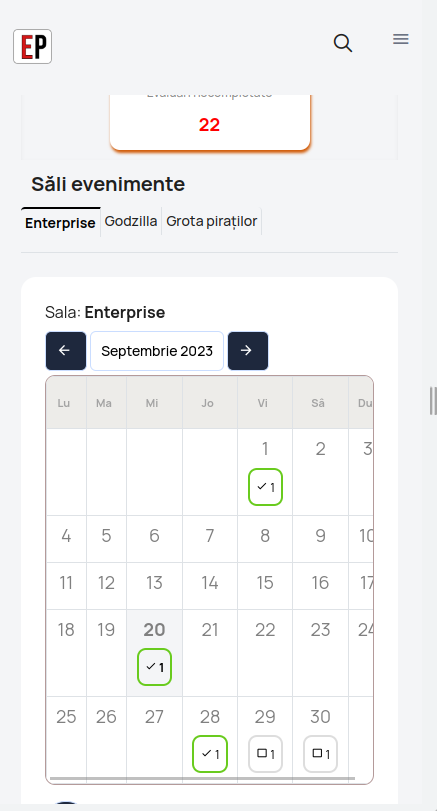
Task: Switch to the Godzilla tab
Action: pos(131,221)
